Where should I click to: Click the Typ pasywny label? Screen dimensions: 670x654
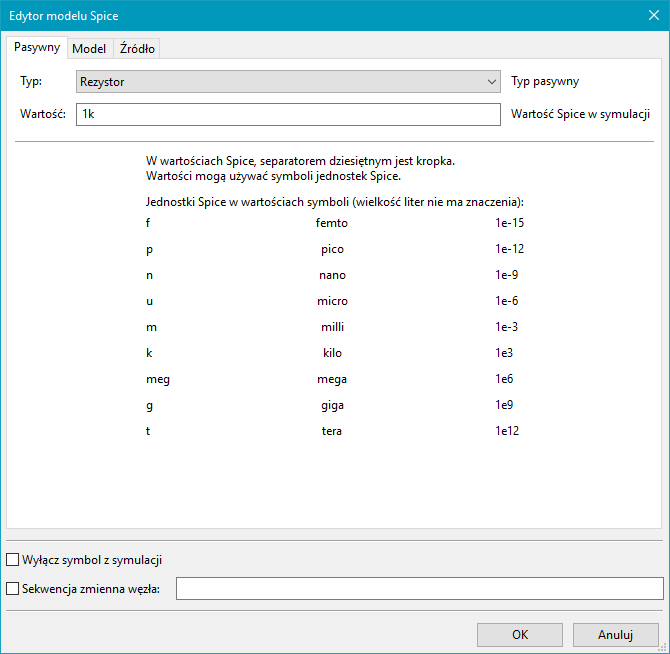point(545,82)
